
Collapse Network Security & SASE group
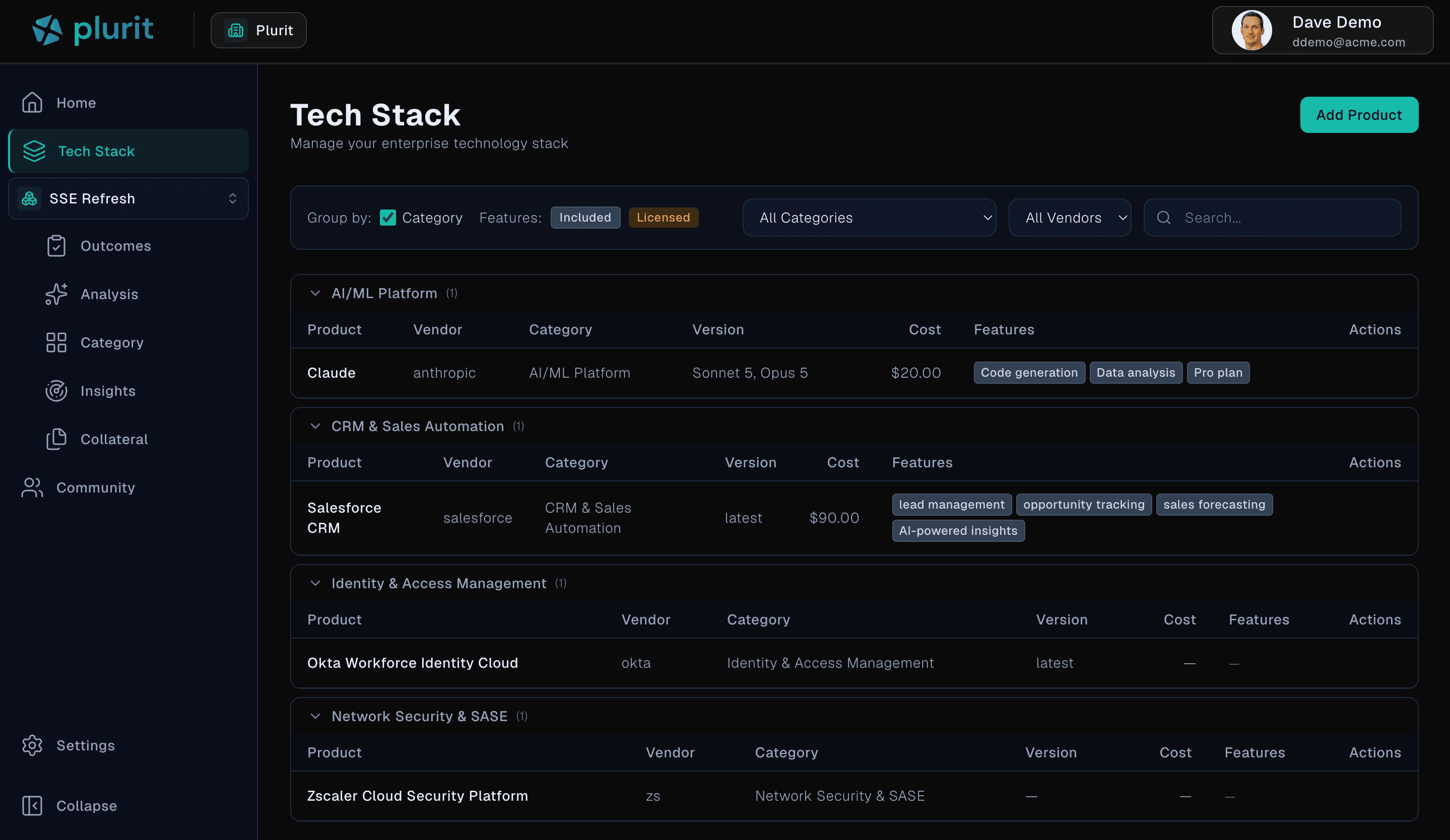315,717
